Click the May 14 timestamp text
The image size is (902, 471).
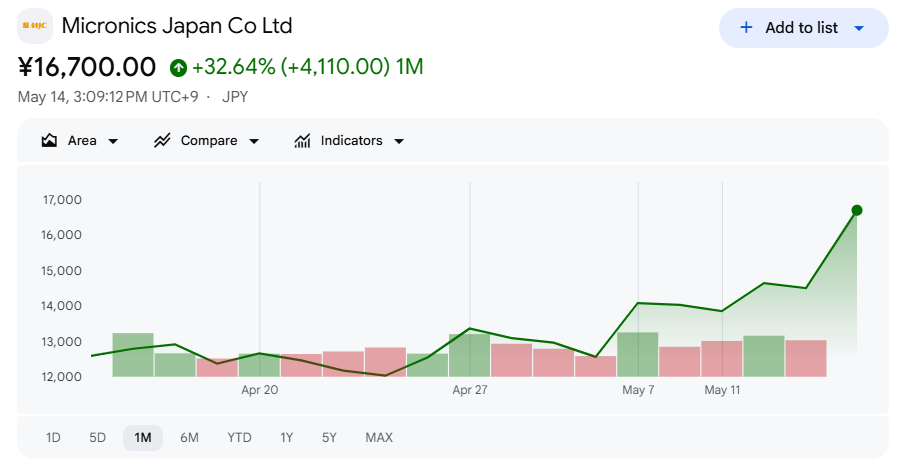coord(108,97)
